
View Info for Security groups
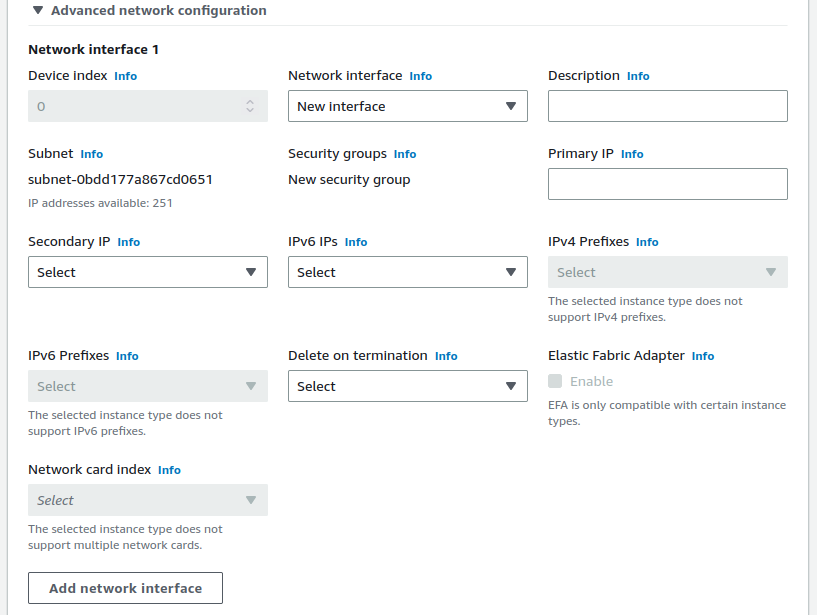(x=404, y=154)
